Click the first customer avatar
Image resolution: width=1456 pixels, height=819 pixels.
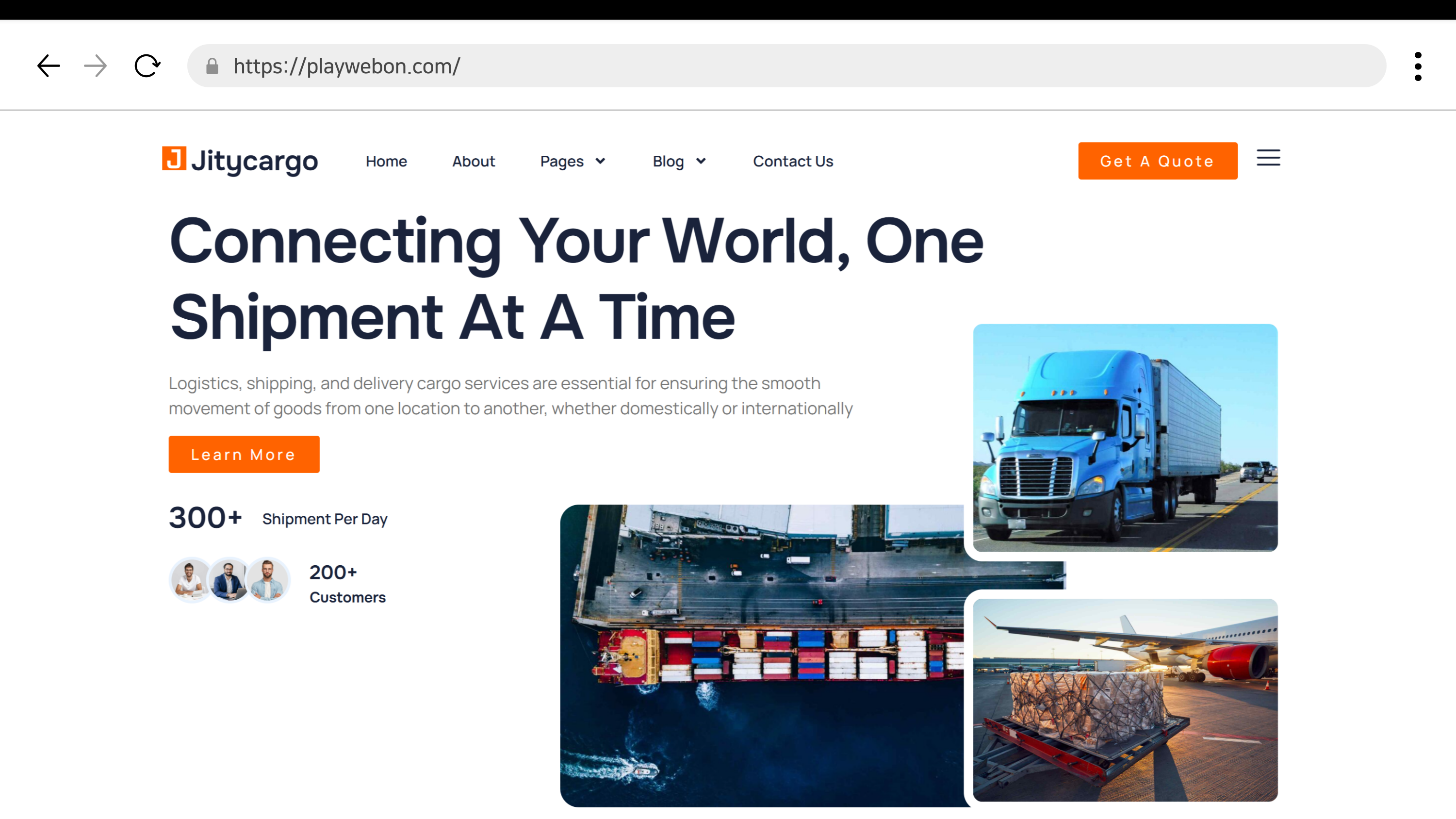[190, 580]
